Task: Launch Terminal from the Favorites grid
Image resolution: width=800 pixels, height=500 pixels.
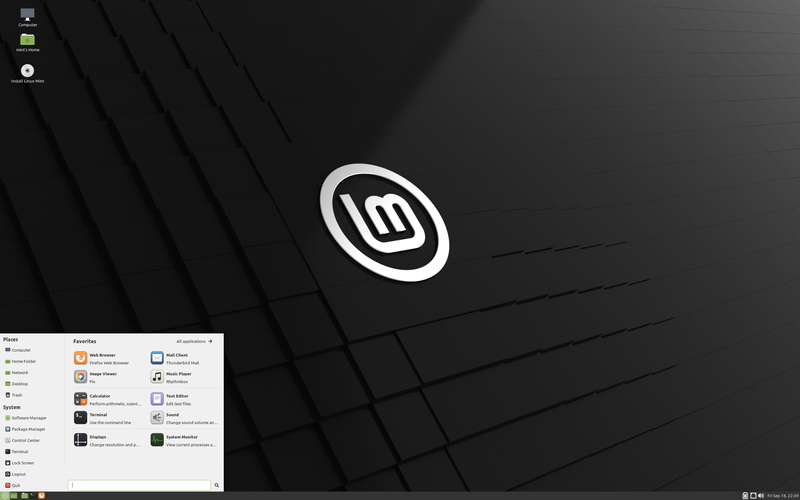Action: 107,418
